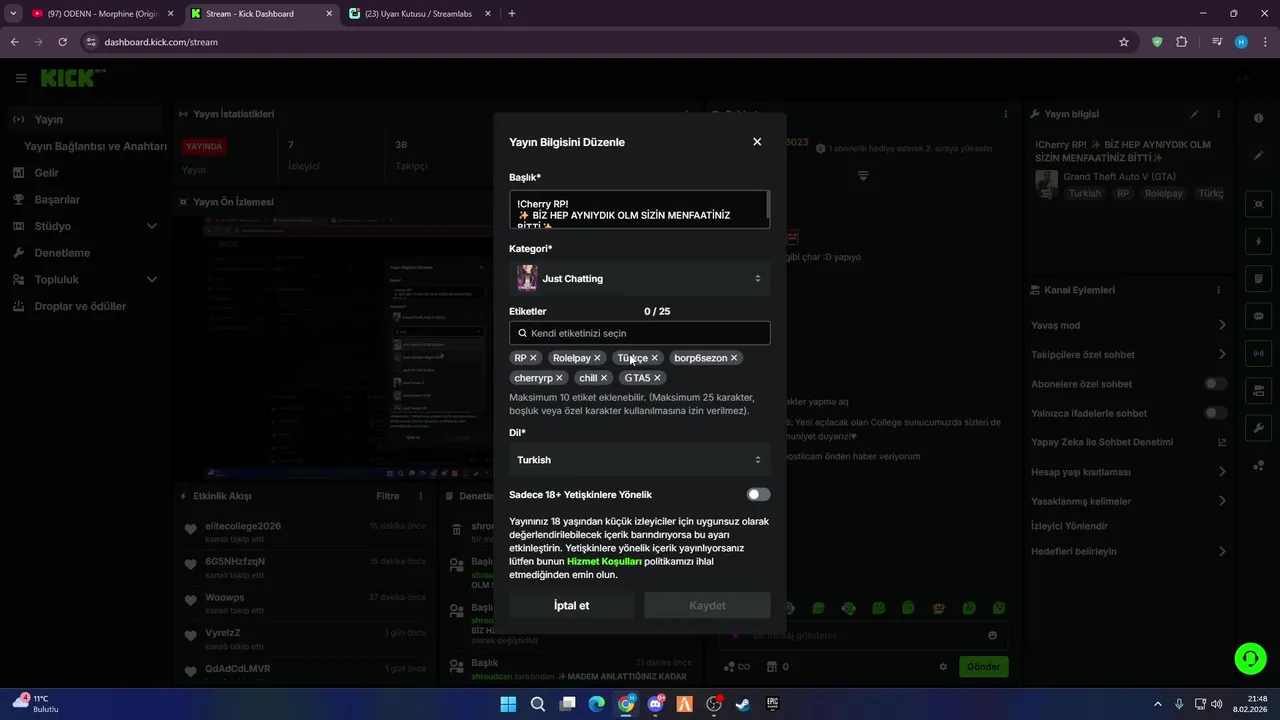Remove the Türkçe tag

[x=655, y=358]
